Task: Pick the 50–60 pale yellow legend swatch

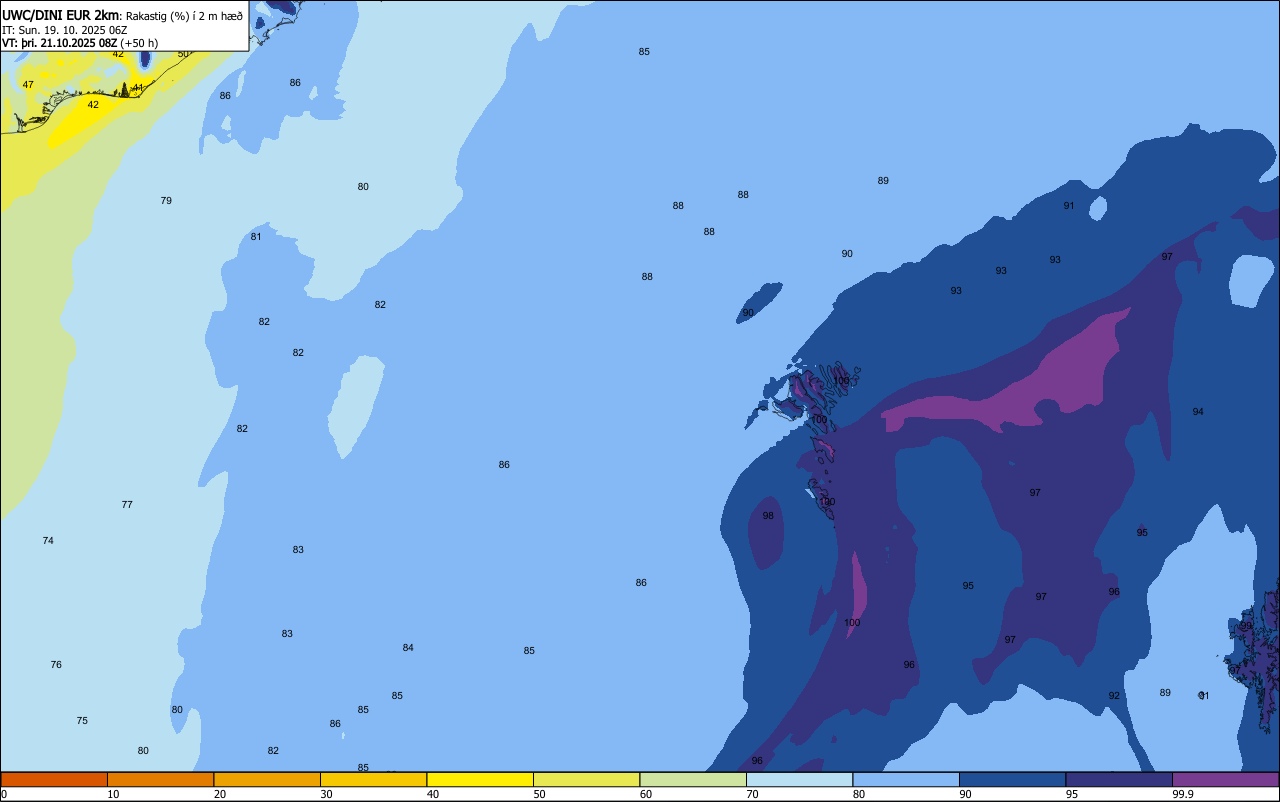Action: [x=586, y=779]
